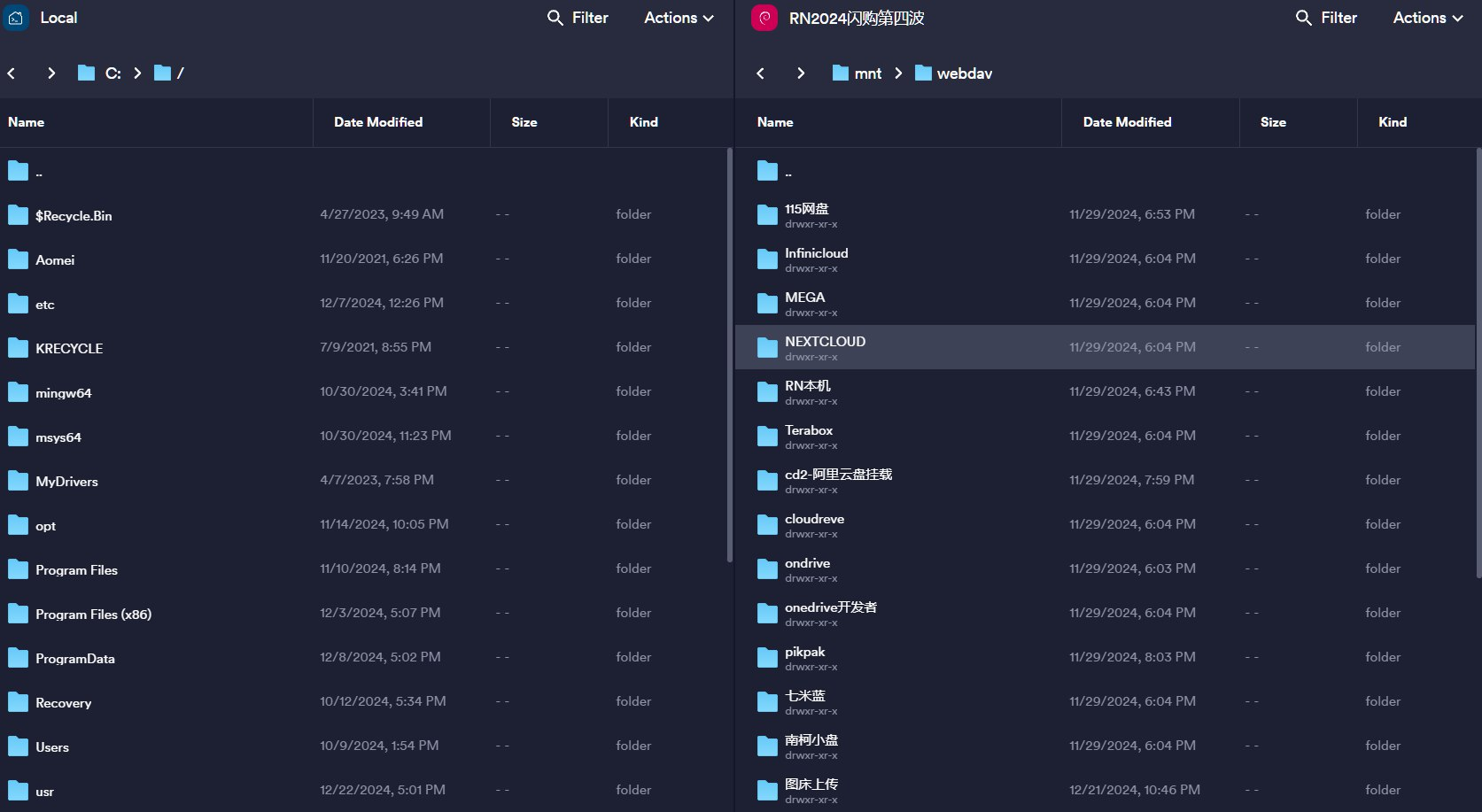Sort Local pane by Size column
The width and height of the screenshot is (1482, 812).
pyautogui.click(x=524, y=122)
